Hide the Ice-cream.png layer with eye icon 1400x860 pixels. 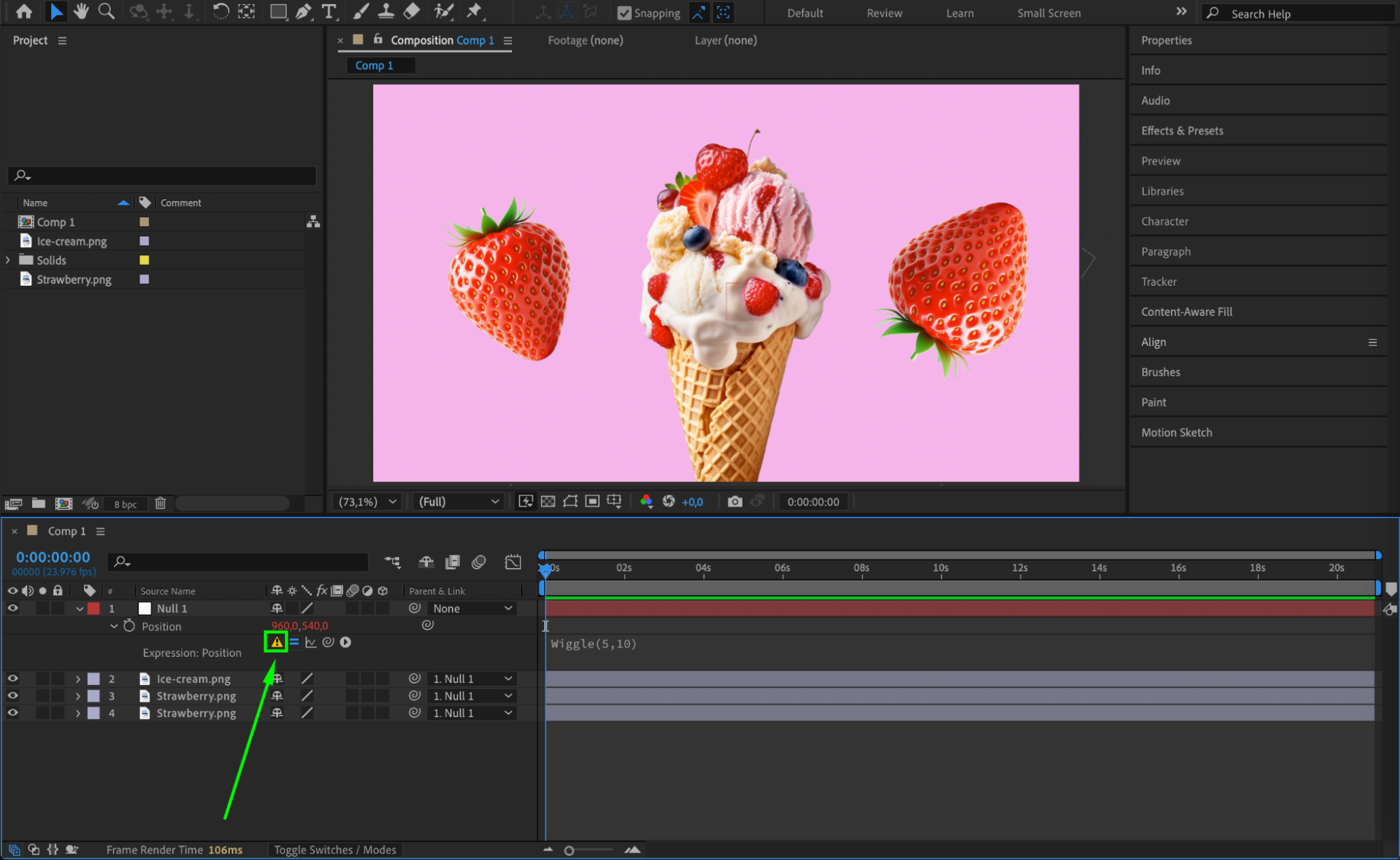[x=13, y=679]
